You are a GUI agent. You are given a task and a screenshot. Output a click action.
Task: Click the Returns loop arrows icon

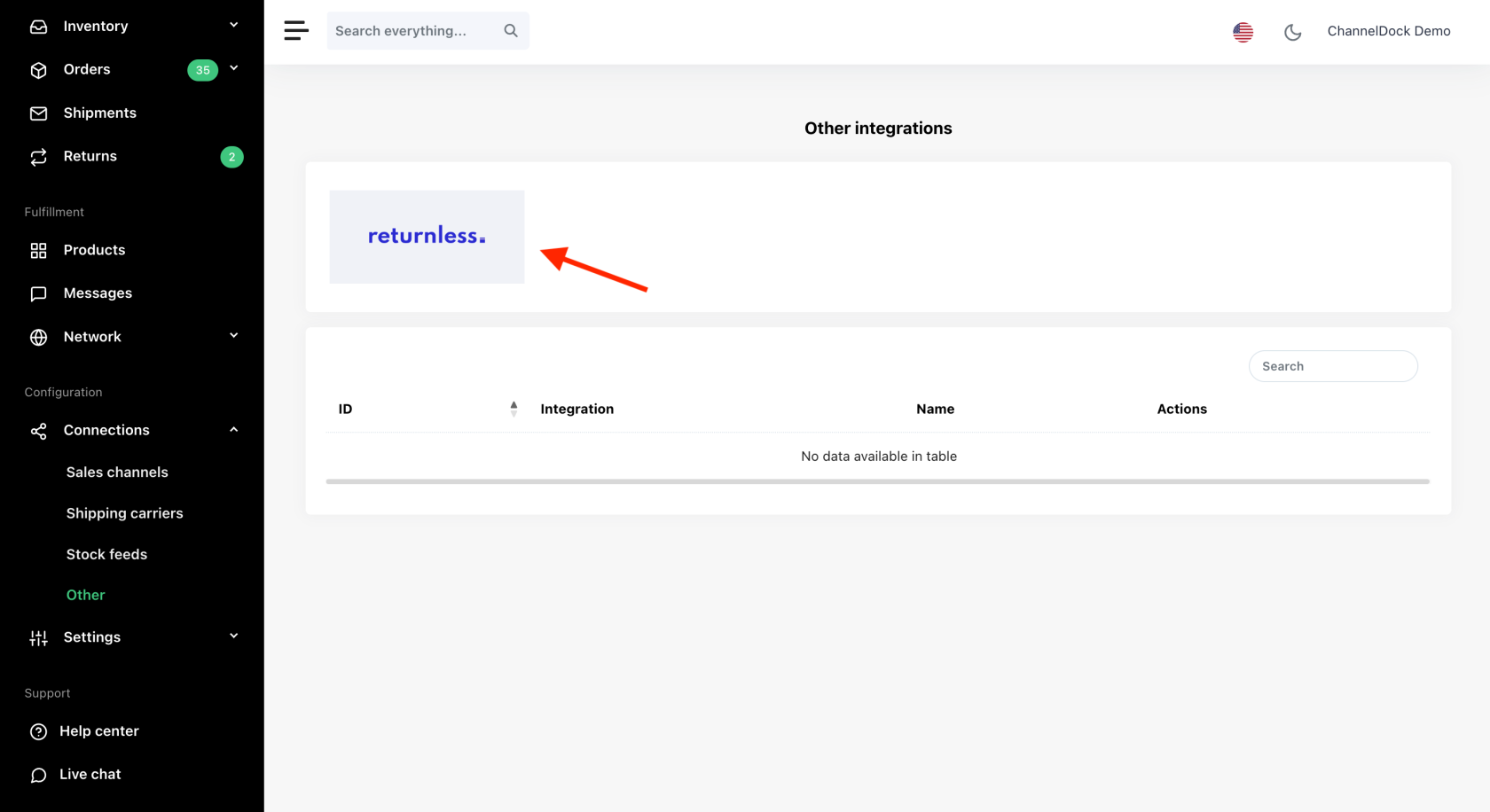38,157
